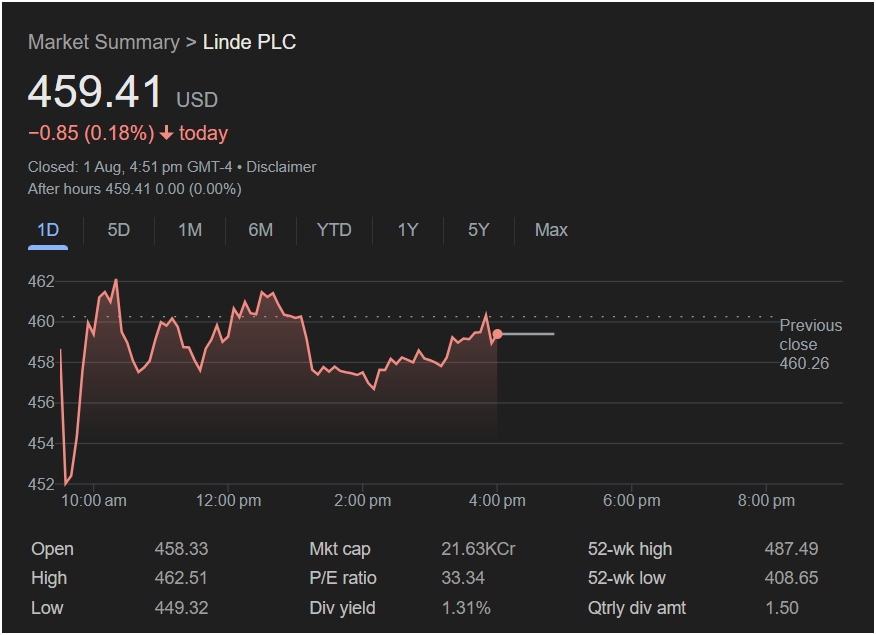Image resolution: width=876 pixels, height=635 pixels.
Task: Click the closing price dot on chart
Action: [497, 334]
